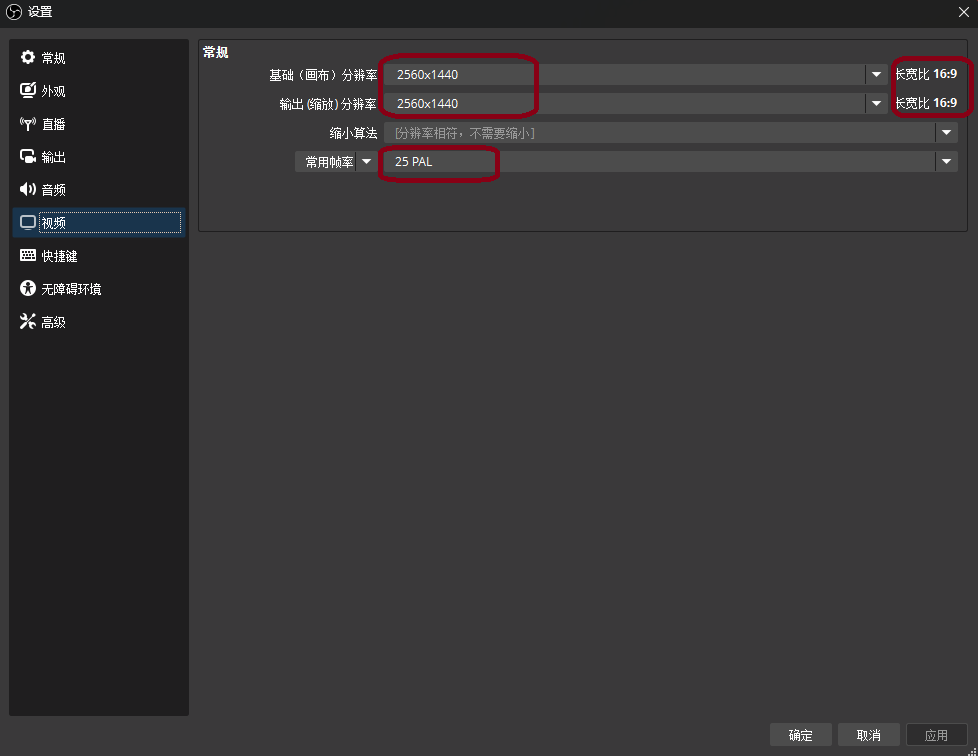Click the window resize grip corner
The width and height of the screenshot is (978, 756).
972,750
